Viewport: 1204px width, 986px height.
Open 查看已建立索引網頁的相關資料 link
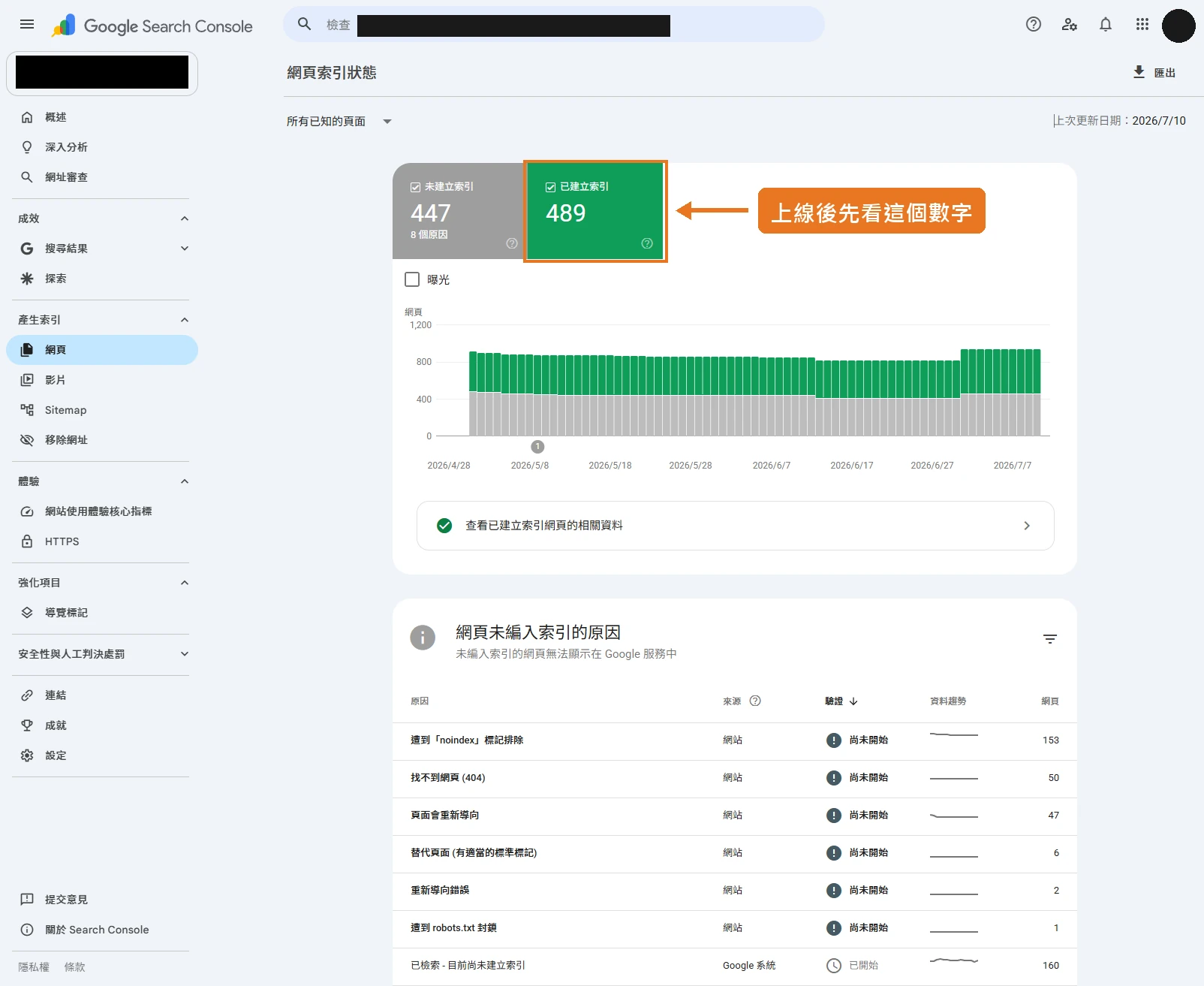pos(736,526)
